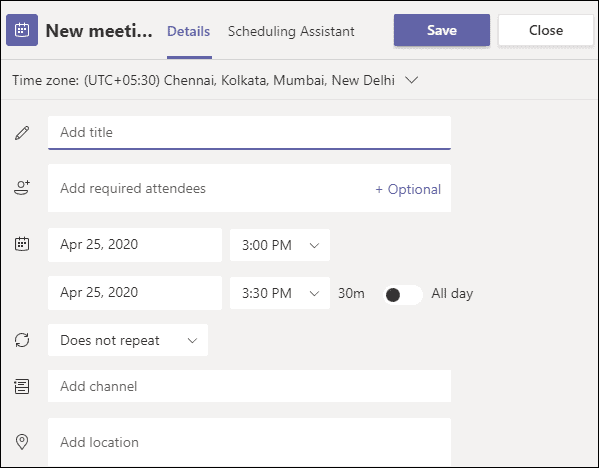Image resolution: width=599 pixels, height=468 pixels.
Task: Click the Add location field
Action: click(249, 442)
